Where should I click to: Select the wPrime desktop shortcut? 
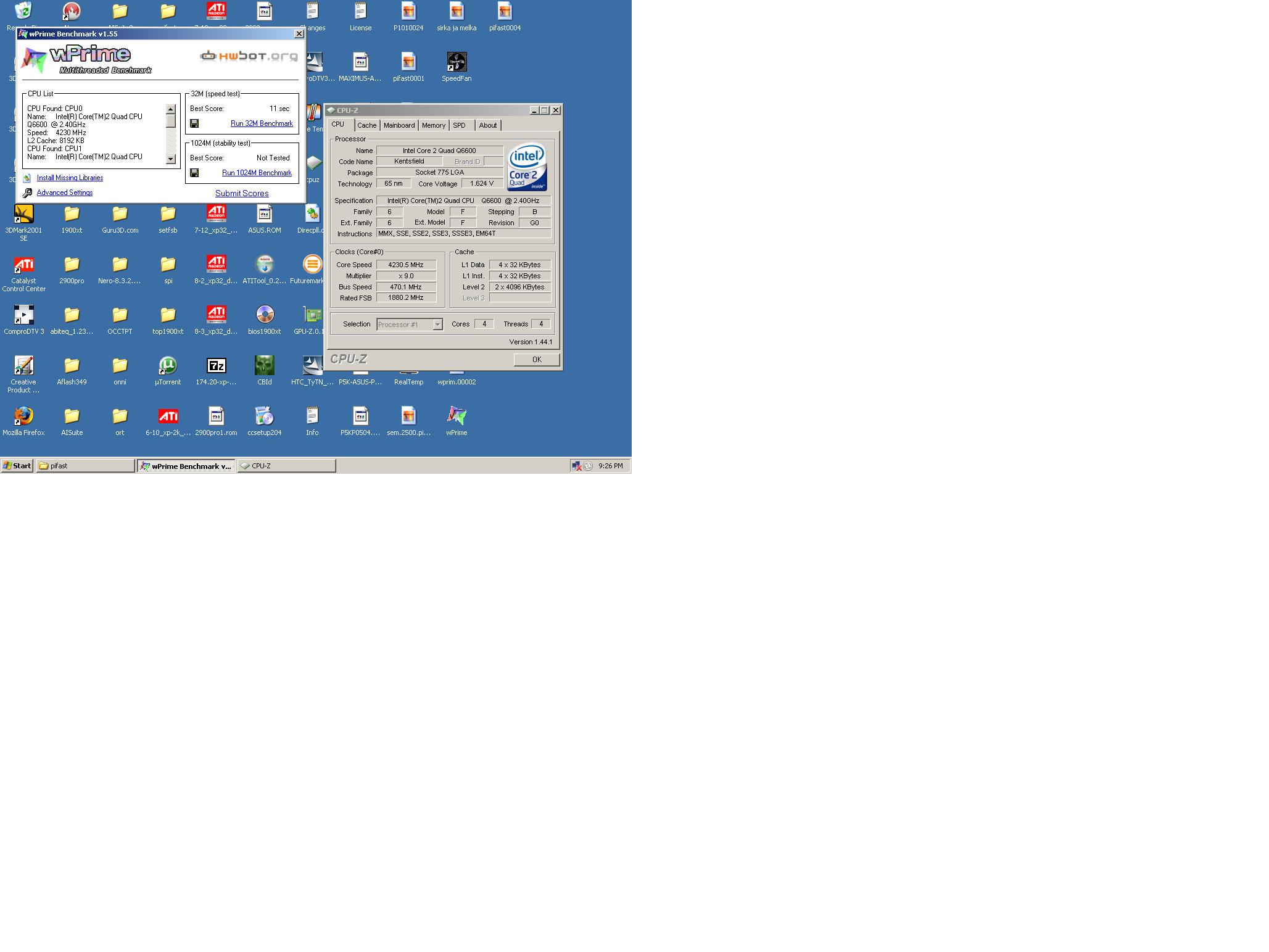(x=457, y=421)
